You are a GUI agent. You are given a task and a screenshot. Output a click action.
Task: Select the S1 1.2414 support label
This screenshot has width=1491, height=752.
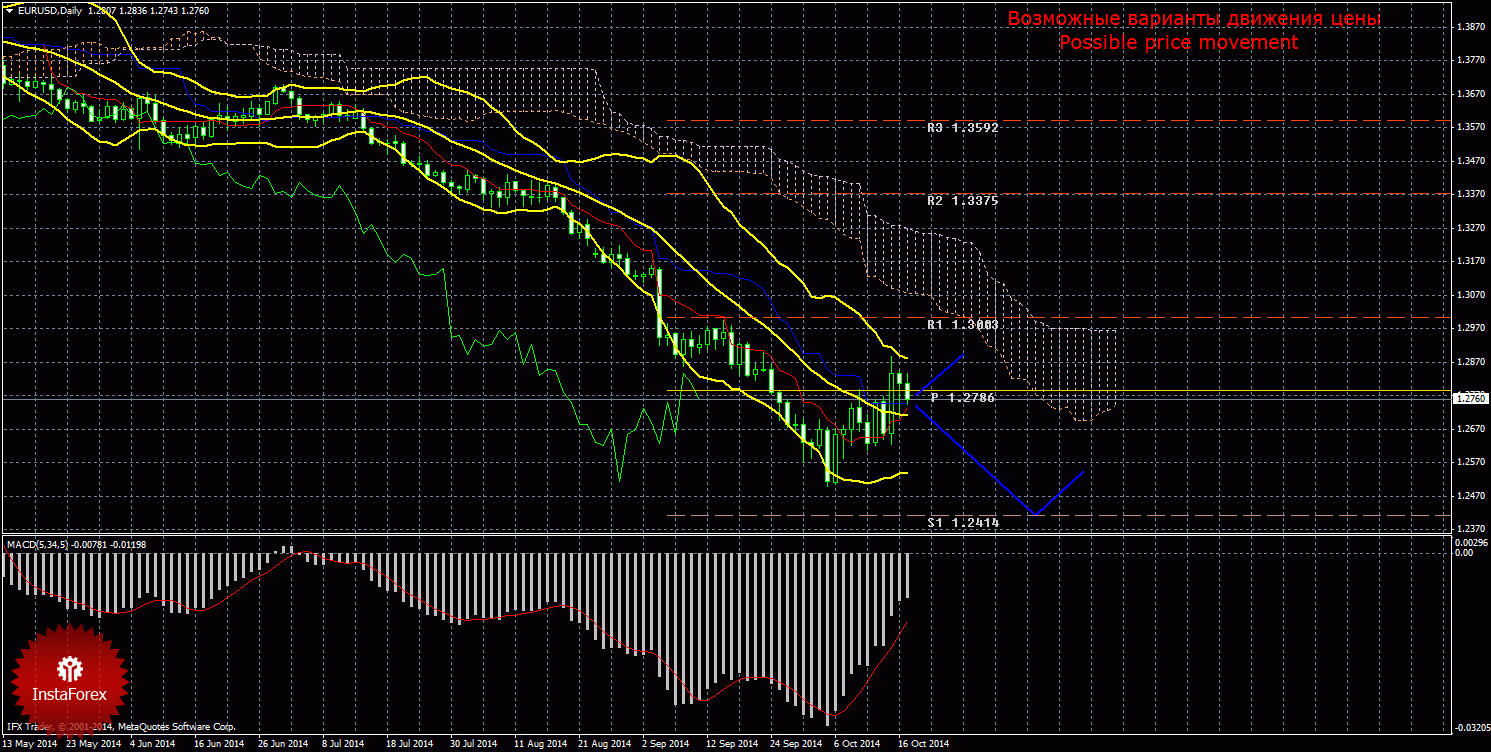[962, 522]
